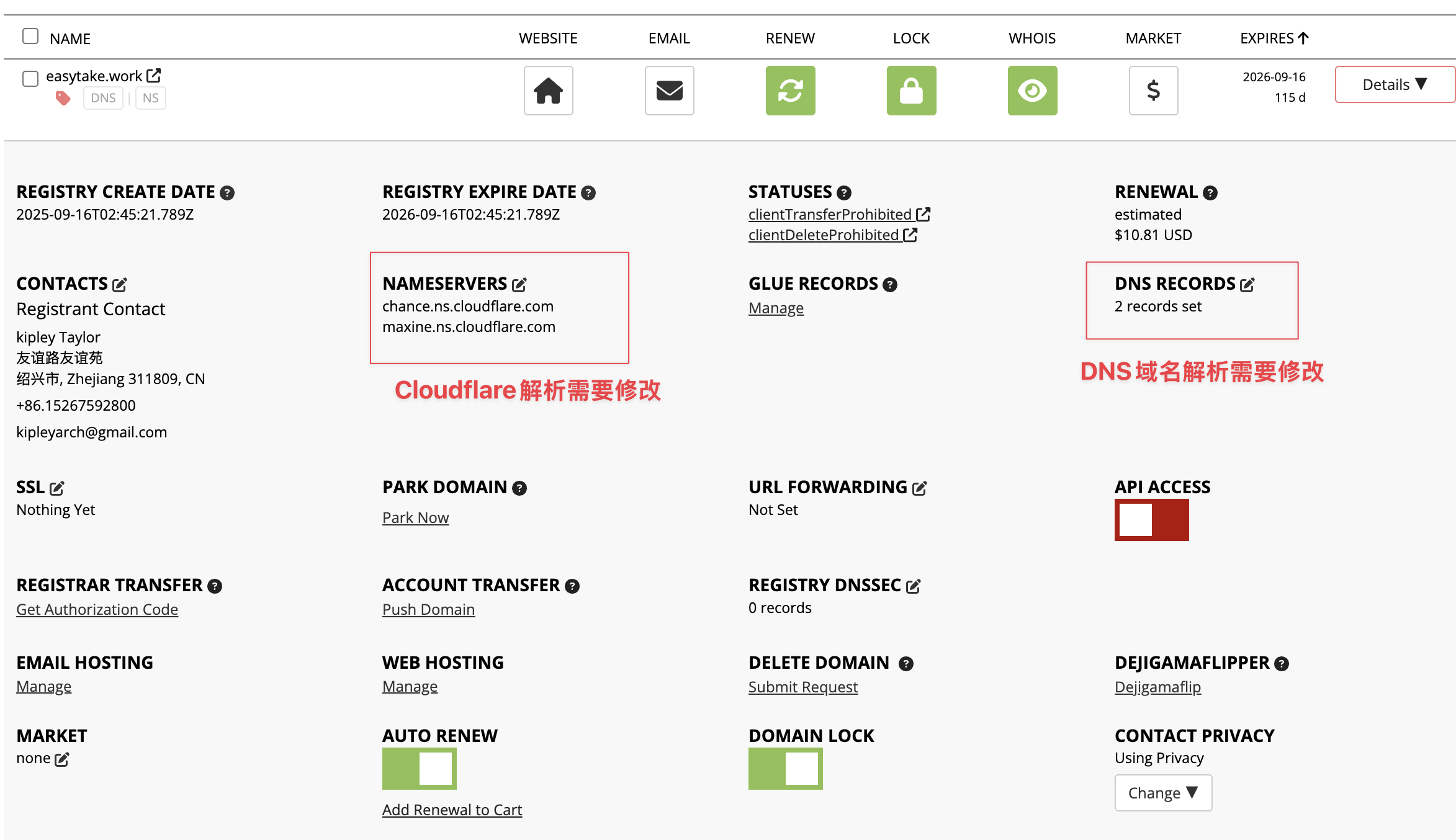The height and width of the screenshot is (840, 1456).
Task: Click Manage under Glue Records
Action: pyautogui.click(x=776, y=308)
